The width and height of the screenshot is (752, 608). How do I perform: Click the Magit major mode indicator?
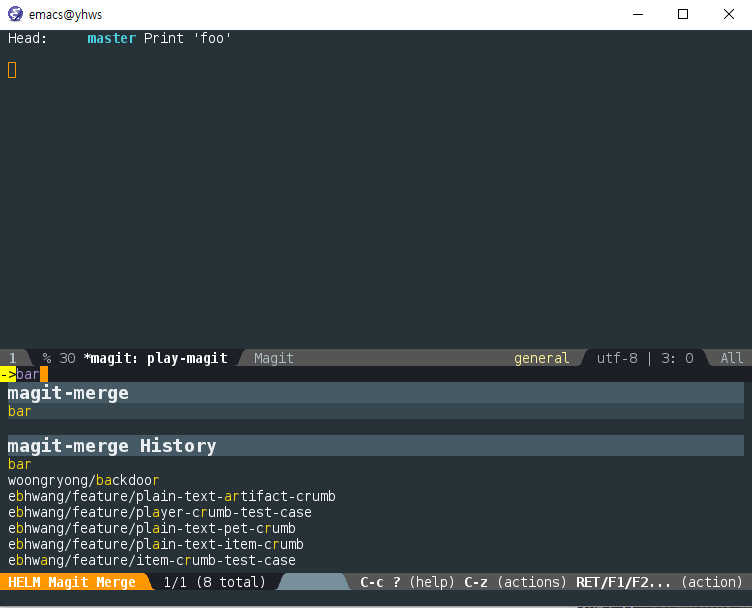(x=273, y=358)
